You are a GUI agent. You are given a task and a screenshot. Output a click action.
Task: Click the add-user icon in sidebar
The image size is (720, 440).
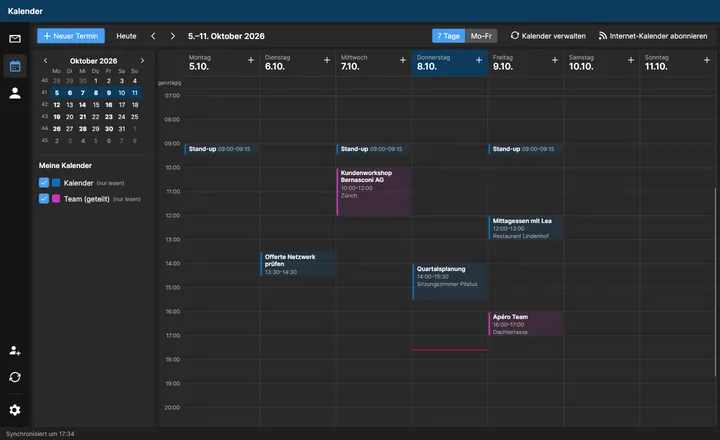point(15,351)
